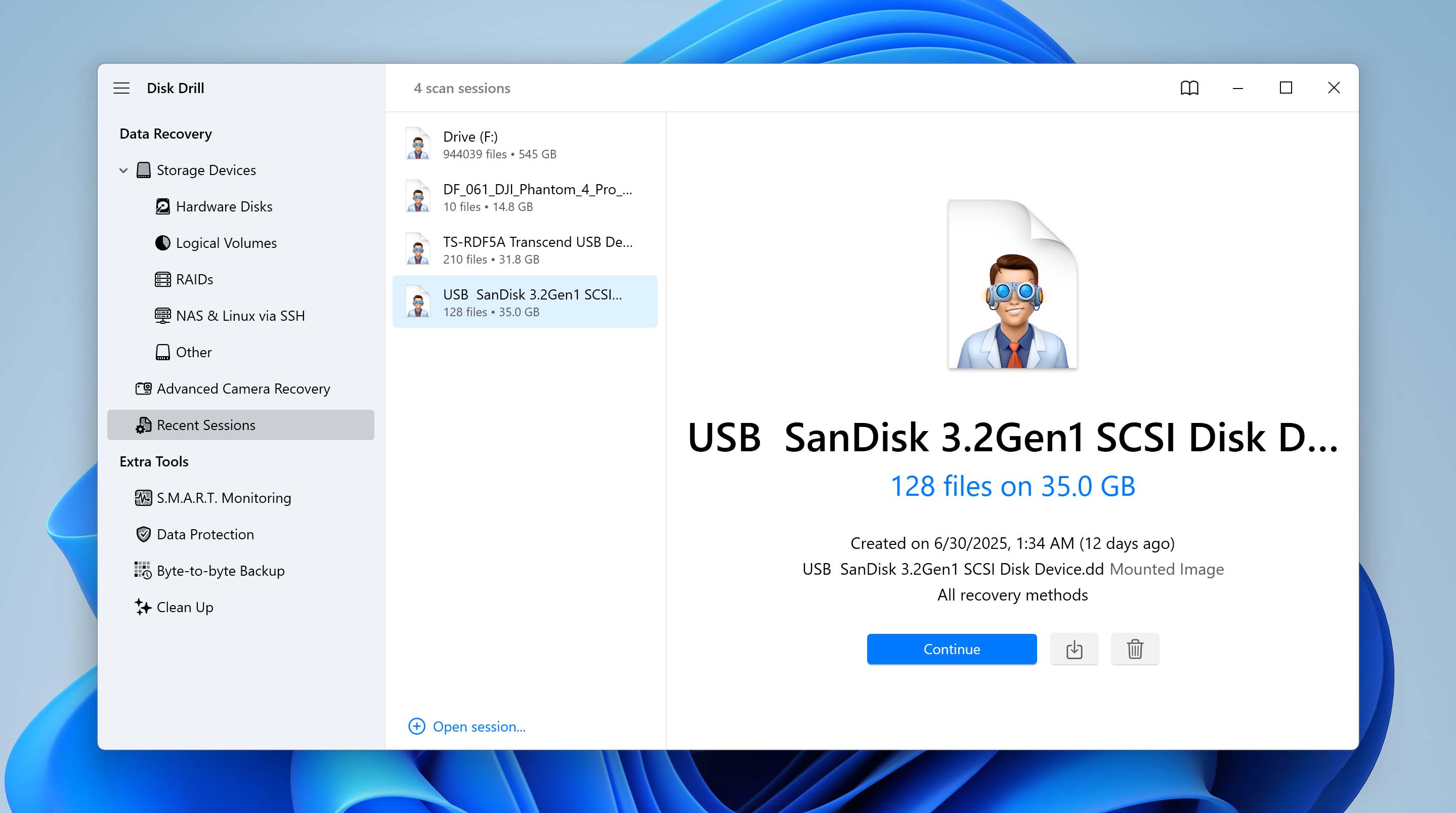Click the Byte-to-byte Backup icon
Screen dimensions: 1456x813
(x=143, y=571)
